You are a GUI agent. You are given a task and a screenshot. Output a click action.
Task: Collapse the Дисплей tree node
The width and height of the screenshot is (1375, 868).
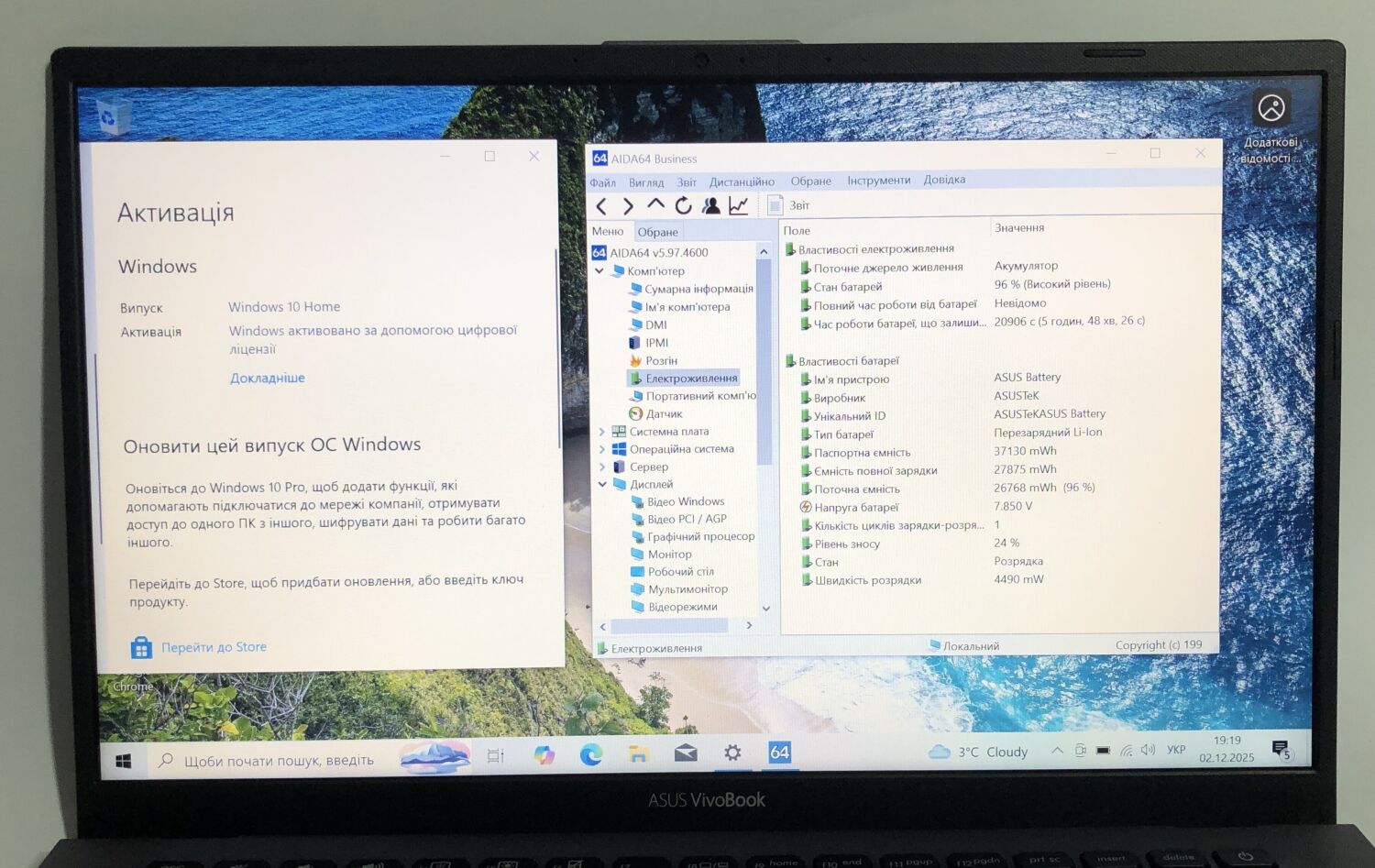click(602, 484)
